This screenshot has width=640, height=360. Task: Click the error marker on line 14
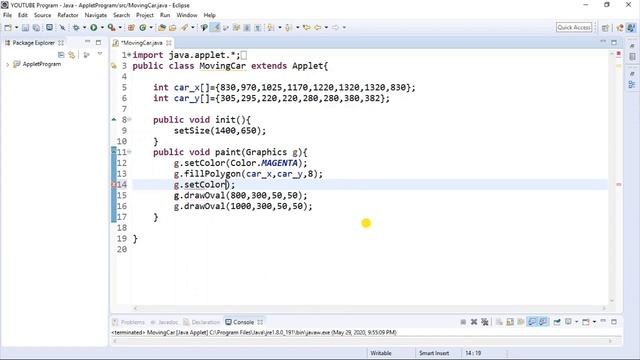point(114,184)
